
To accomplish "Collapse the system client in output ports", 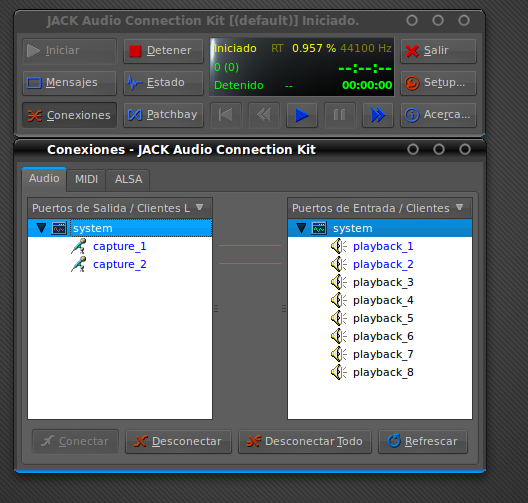I will coord(41,228).
